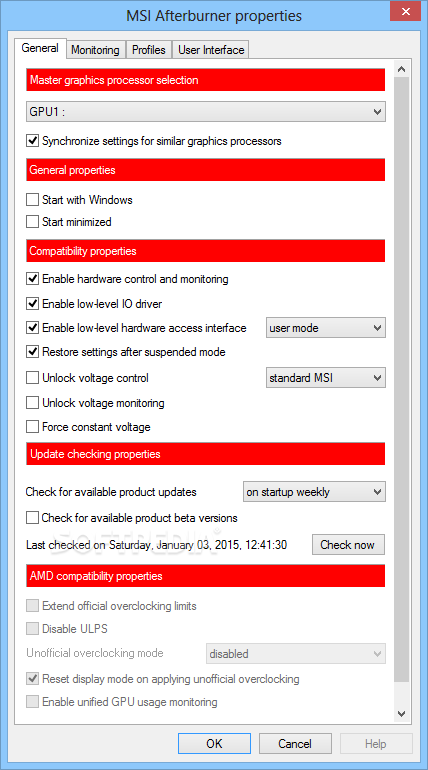The image size is (428, 770).
Task: Open the standard MSI dropdown
Action: point(326,378)
